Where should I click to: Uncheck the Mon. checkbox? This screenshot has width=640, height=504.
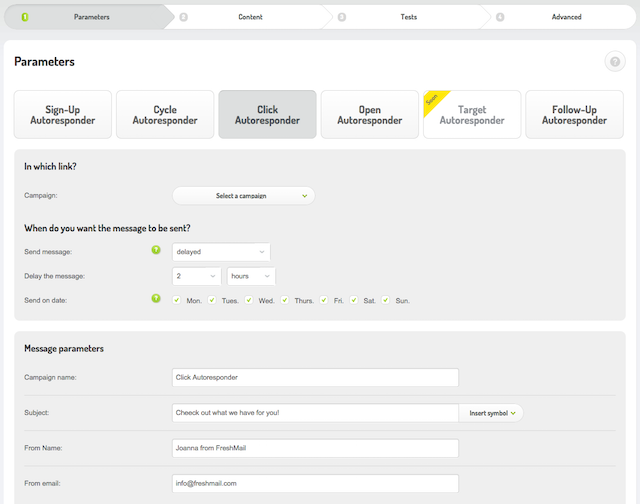pyautogui.click(x=176, y=300)
